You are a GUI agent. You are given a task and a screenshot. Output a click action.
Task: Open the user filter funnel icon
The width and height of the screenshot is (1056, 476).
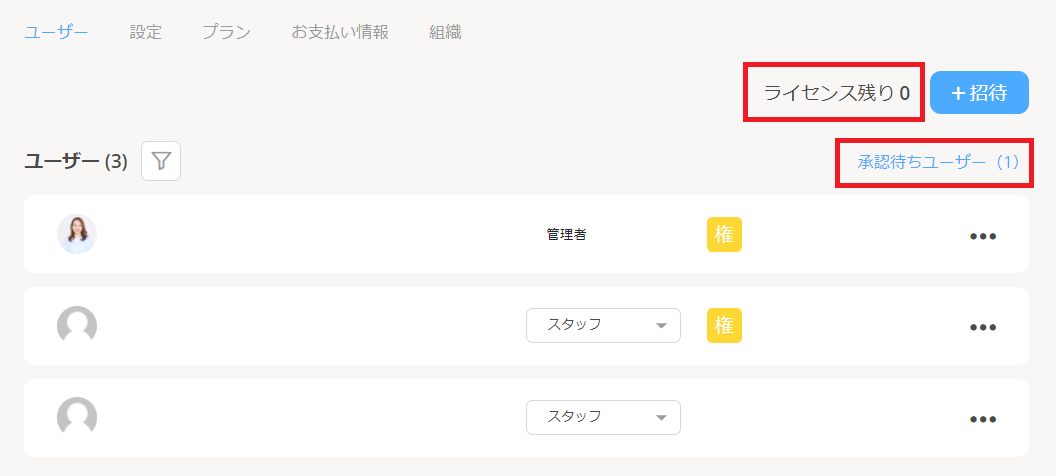coord(161,161)
